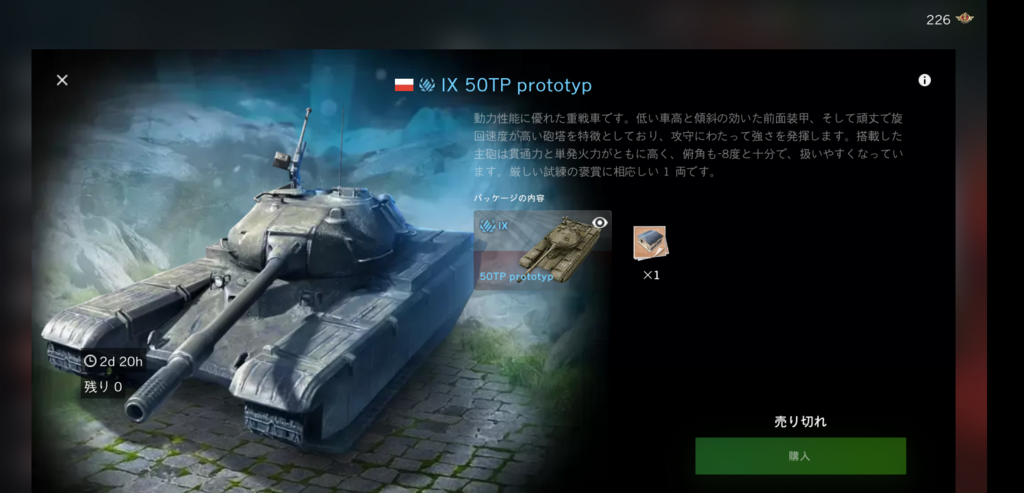This screenshot has width=1024, height=493.
Task: Click tank class icon inside package card
Action: 487,226
